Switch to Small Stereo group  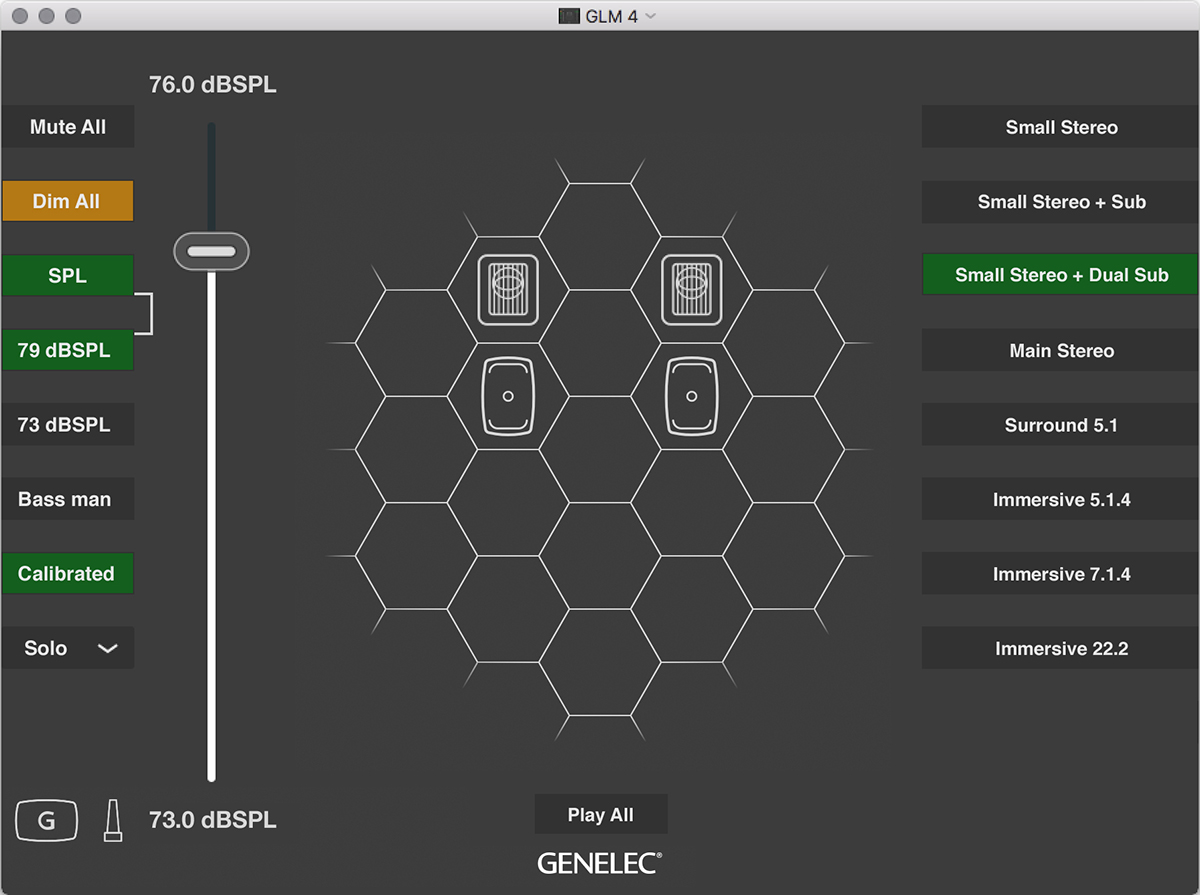pos(1061,127)
